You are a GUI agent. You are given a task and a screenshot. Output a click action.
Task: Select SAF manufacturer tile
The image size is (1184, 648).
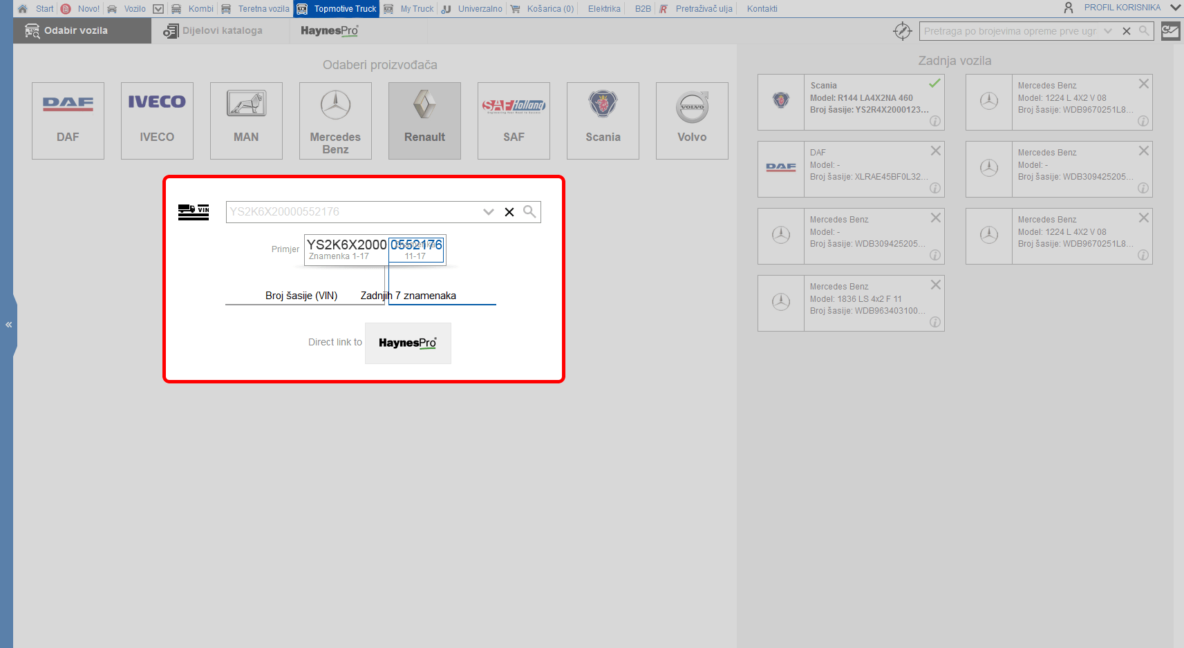513,121
